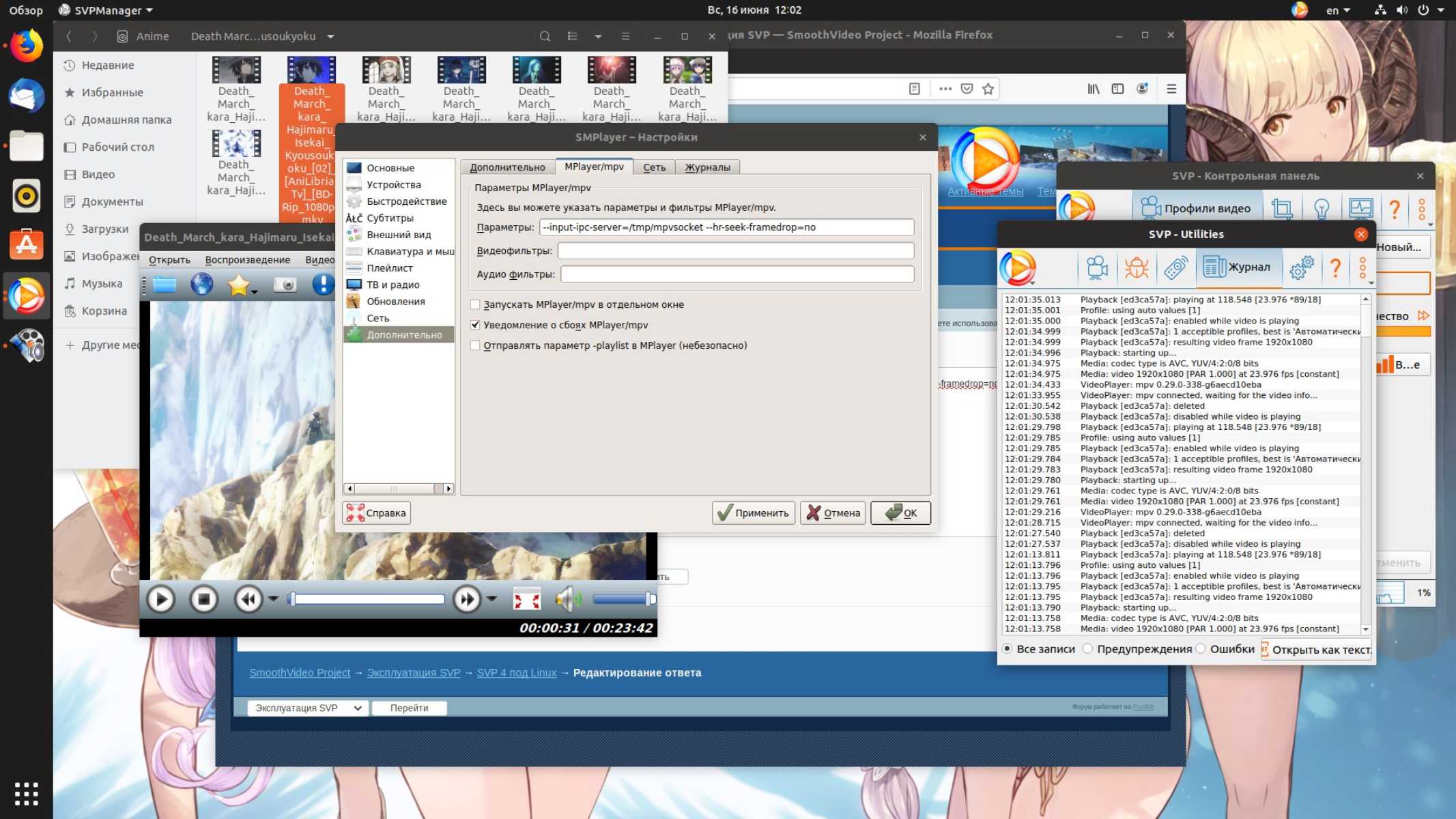Open the Эксплуатация SVP forum dropdown
Screen dimensions: 1456x819
307,708
